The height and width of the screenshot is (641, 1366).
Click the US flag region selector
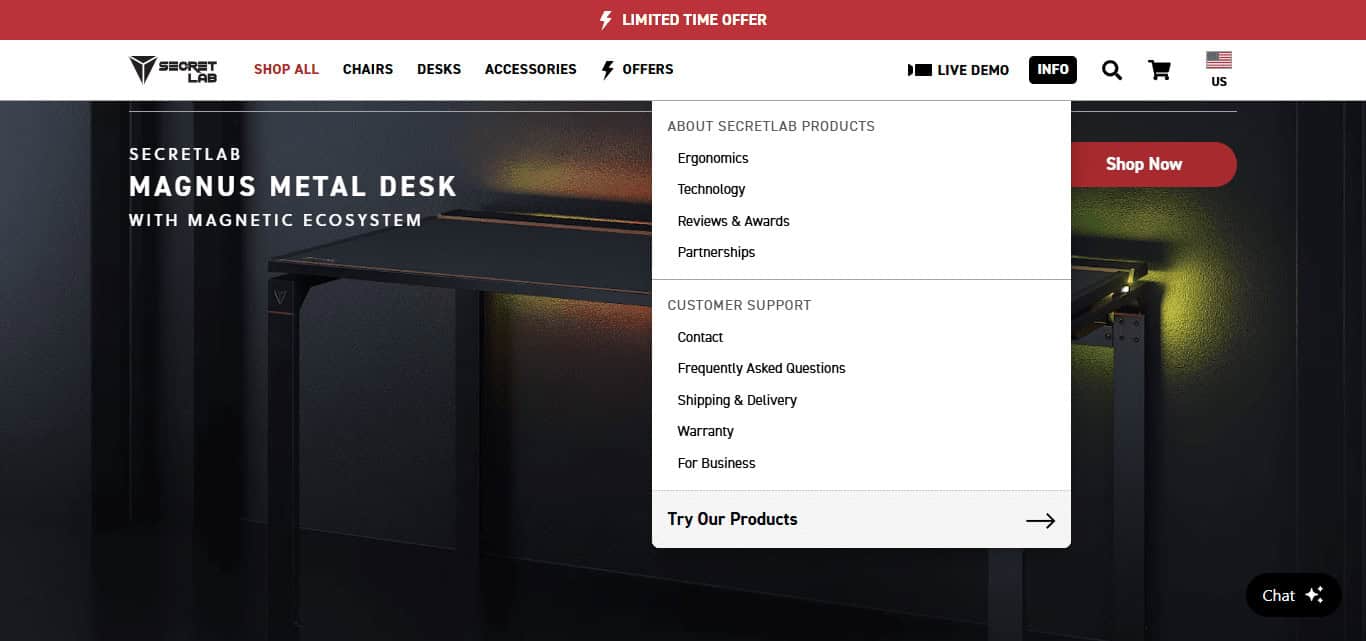(x=1219, y=69)
